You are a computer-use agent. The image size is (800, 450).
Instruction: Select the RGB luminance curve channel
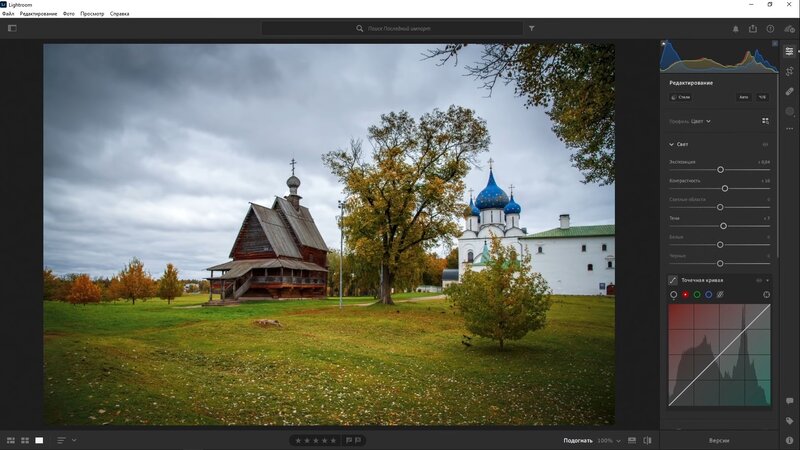673,295
